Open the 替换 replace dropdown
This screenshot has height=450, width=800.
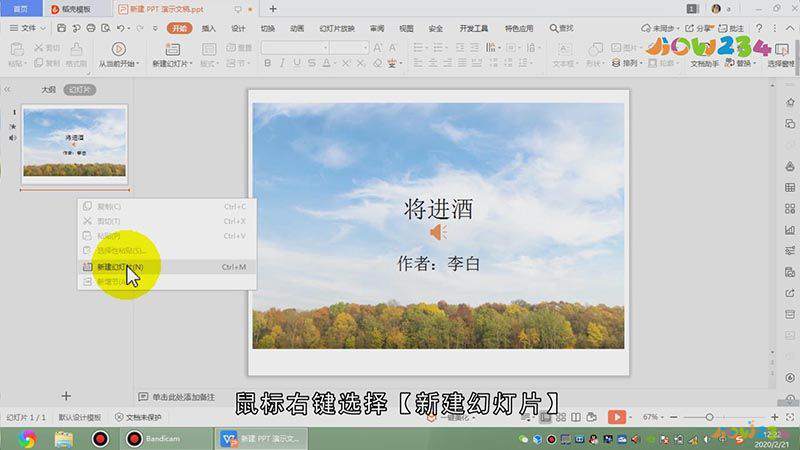[x=740, y=63]
